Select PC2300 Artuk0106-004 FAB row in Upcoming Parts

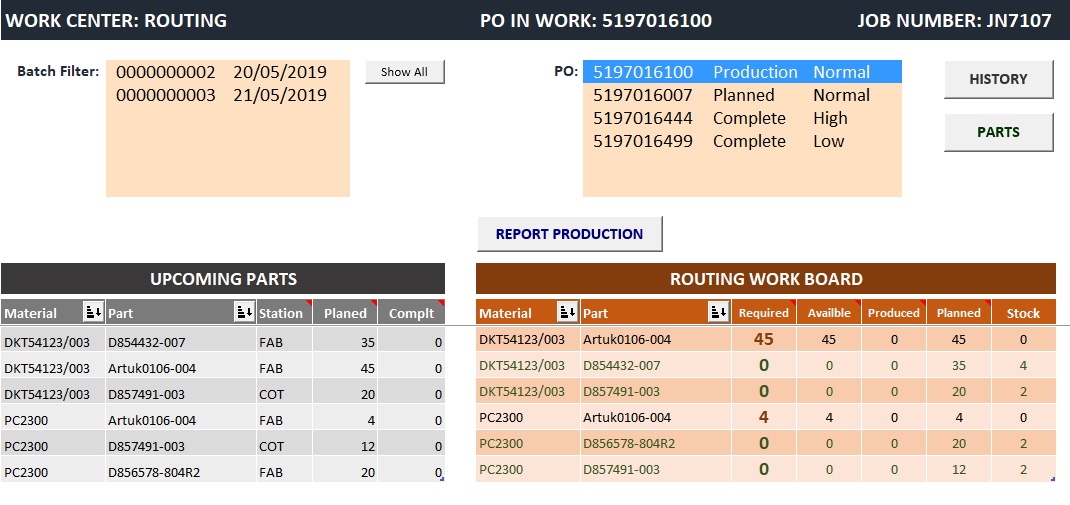pyautogui.click(x=222, y=420)
